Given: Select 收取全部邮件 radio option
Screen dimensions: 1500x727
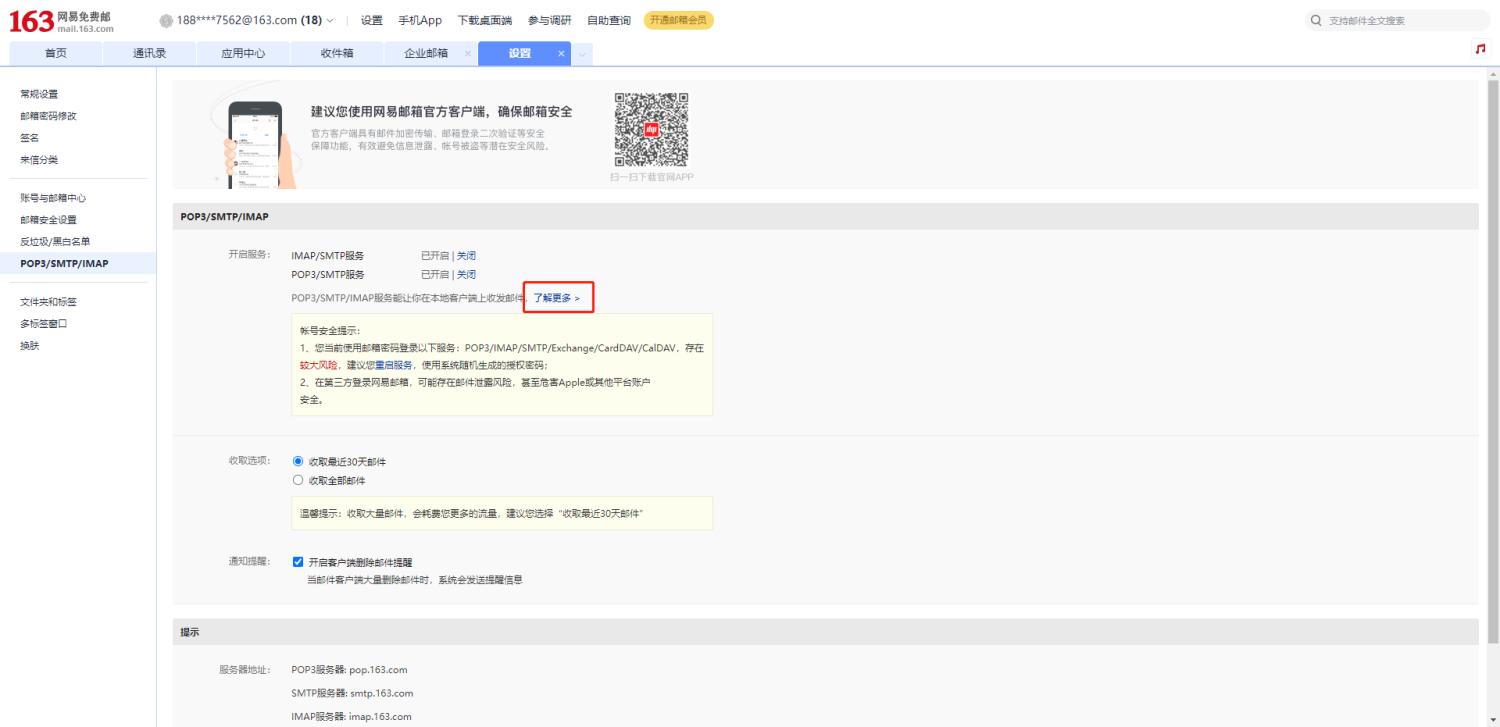Looking at the screenshot, I should [298, 480].
